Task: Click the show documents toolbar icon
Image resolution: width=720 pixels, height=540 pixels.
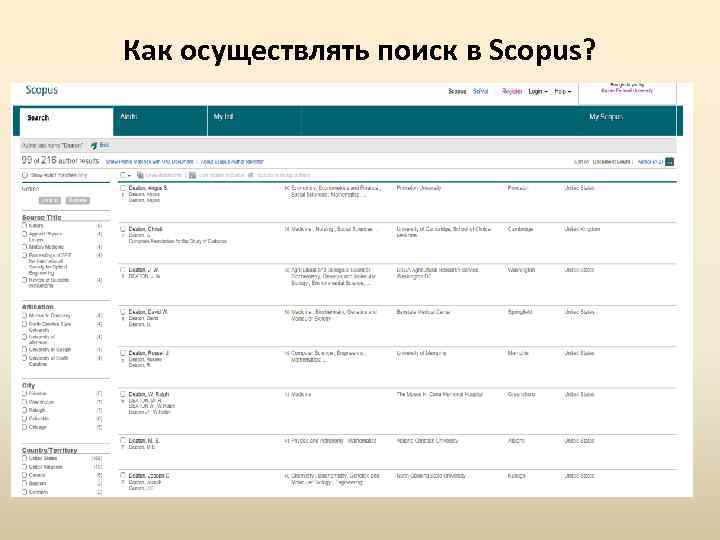Action: point(141,175)
